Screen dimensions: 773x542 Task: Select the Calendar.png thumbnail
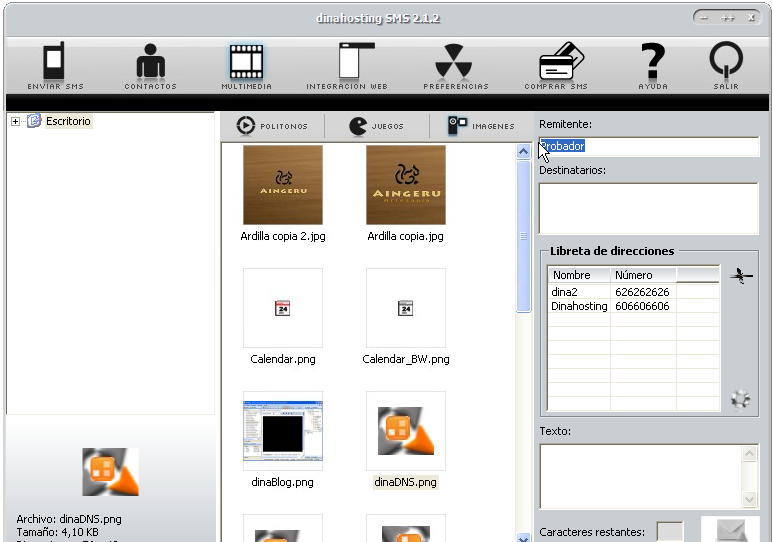point(283,308)
